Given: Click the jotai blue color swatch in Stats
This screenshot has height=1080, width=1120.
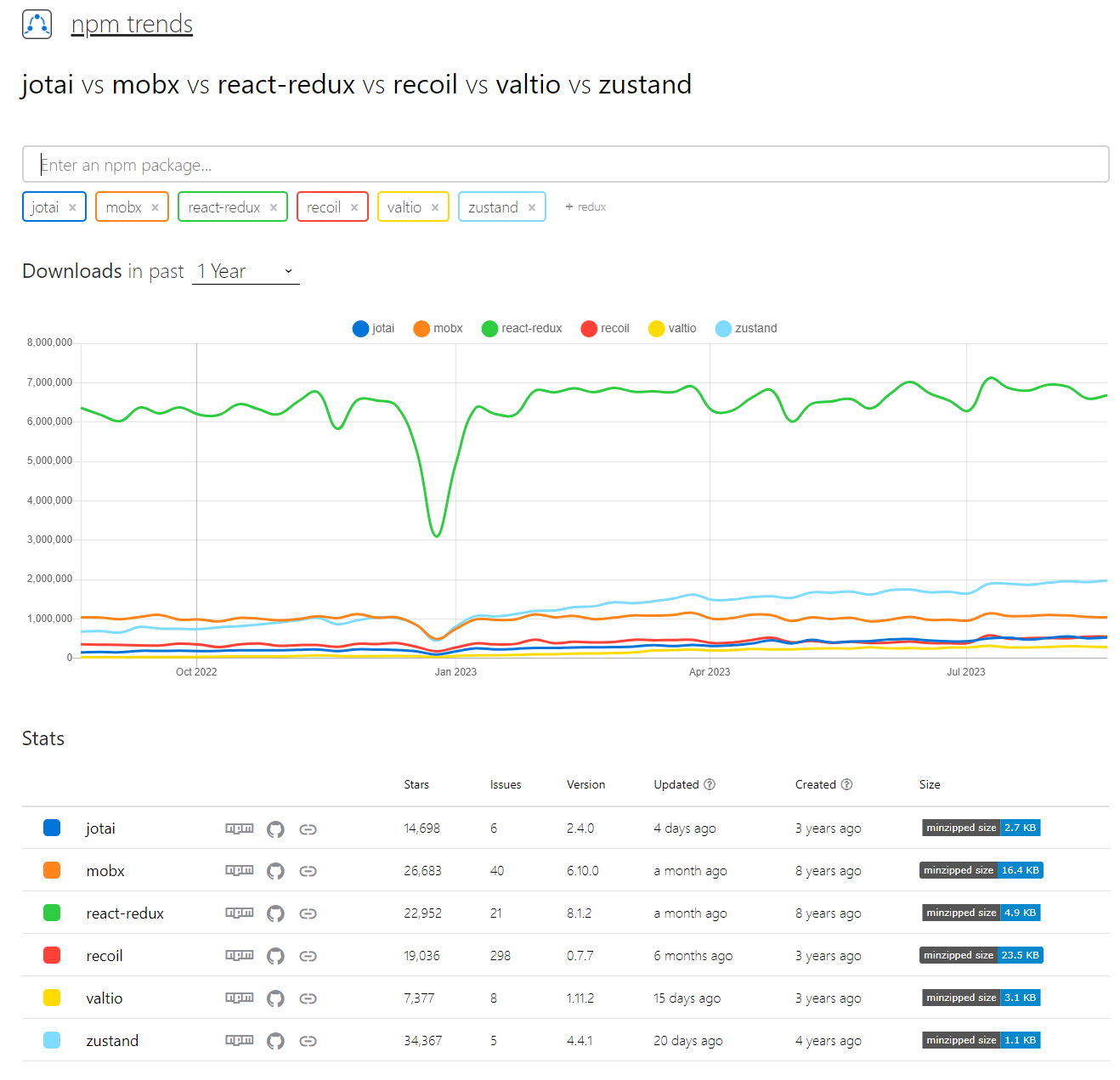Looking at the screenshot, I should point(52,828).
